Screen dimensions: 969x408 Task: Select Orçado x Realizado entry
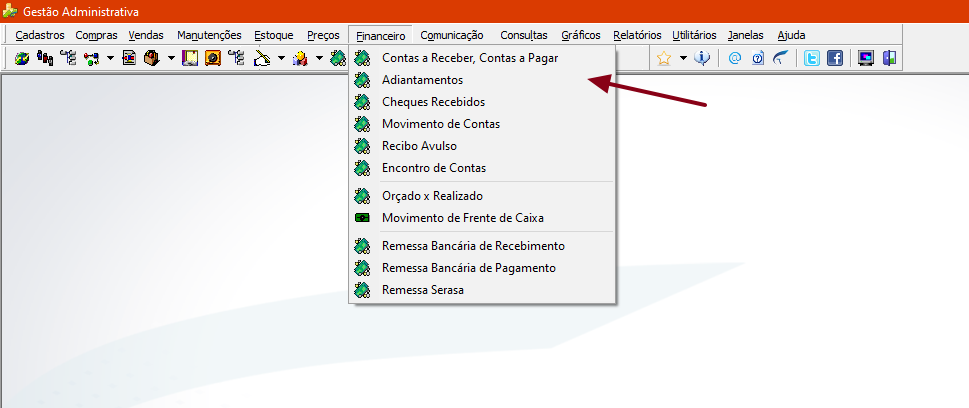pos(482,196)
